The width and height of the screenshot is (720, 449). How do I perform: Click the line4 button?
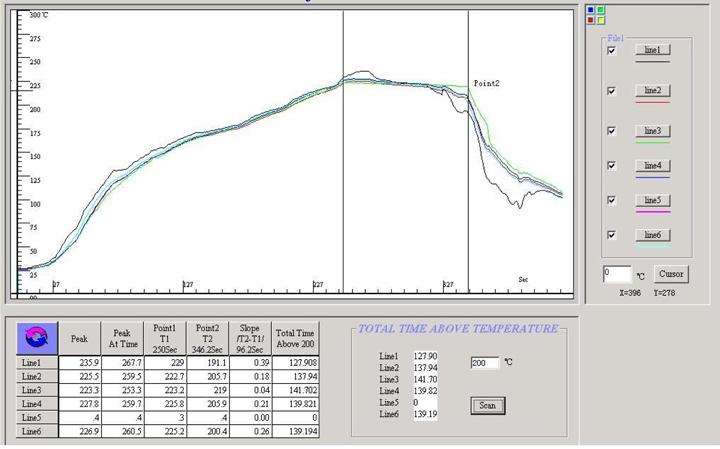[652, 165]
